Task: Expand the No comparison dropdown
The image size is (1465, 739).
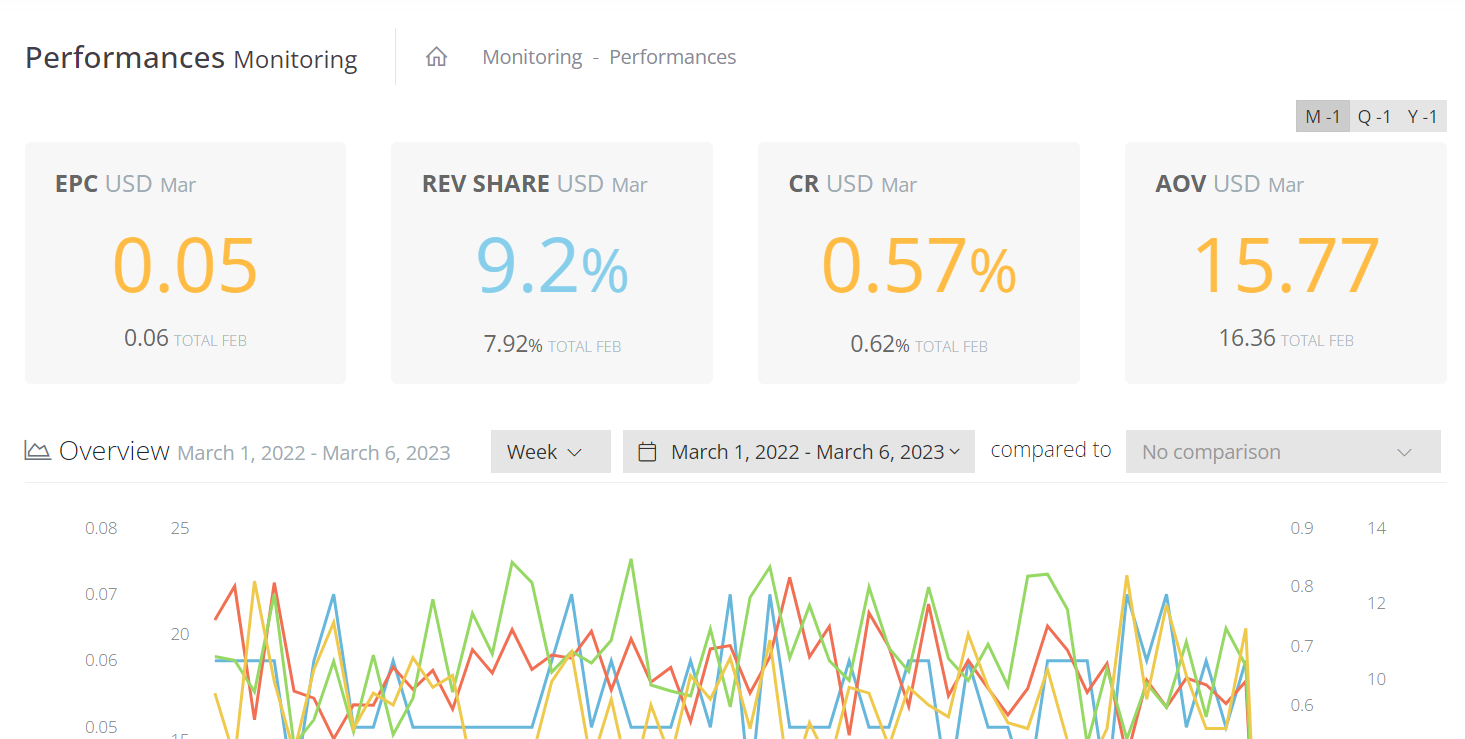Action: click(1283, 452)
